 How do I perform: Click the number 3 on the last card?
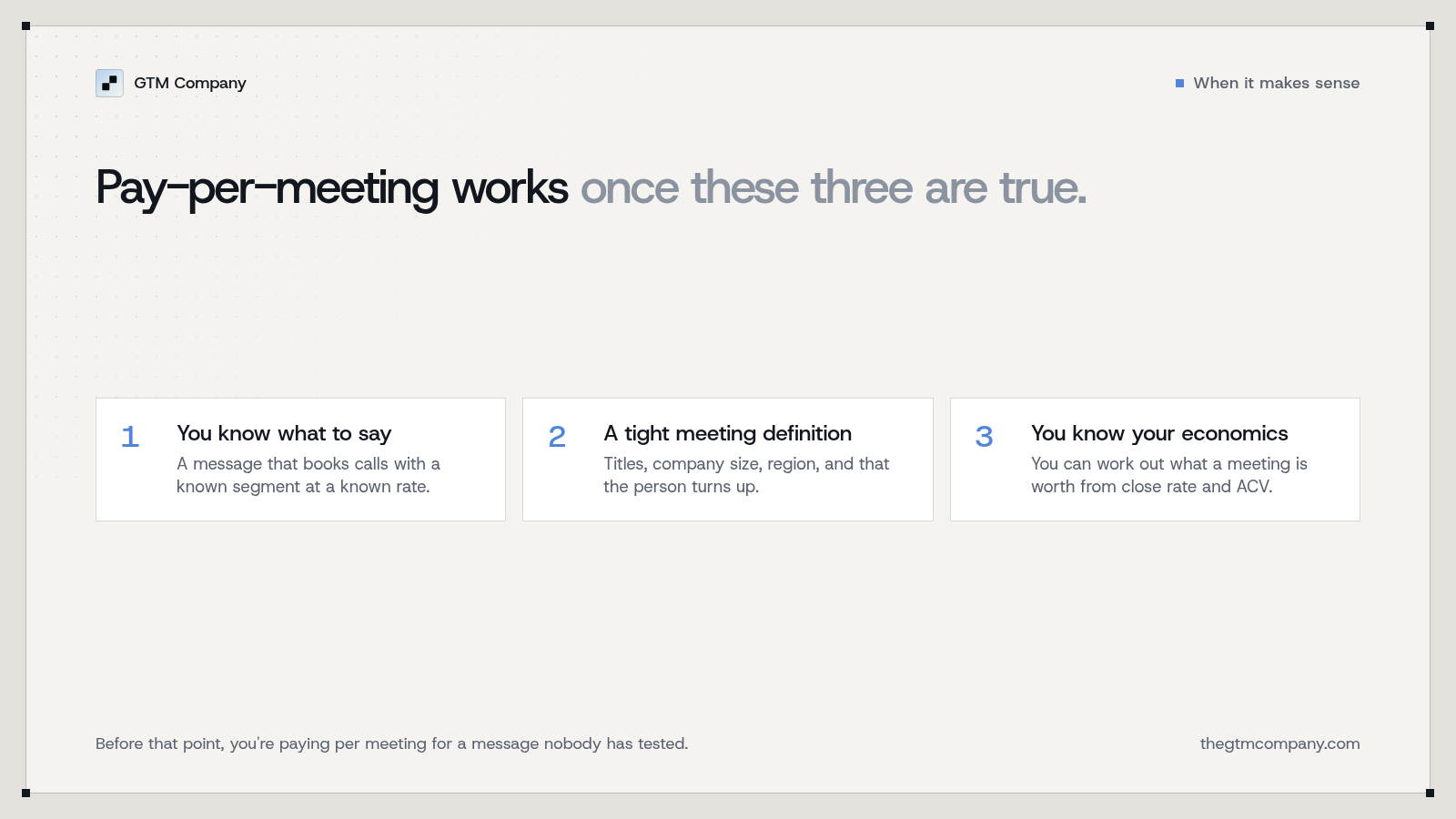pos(984,437)
